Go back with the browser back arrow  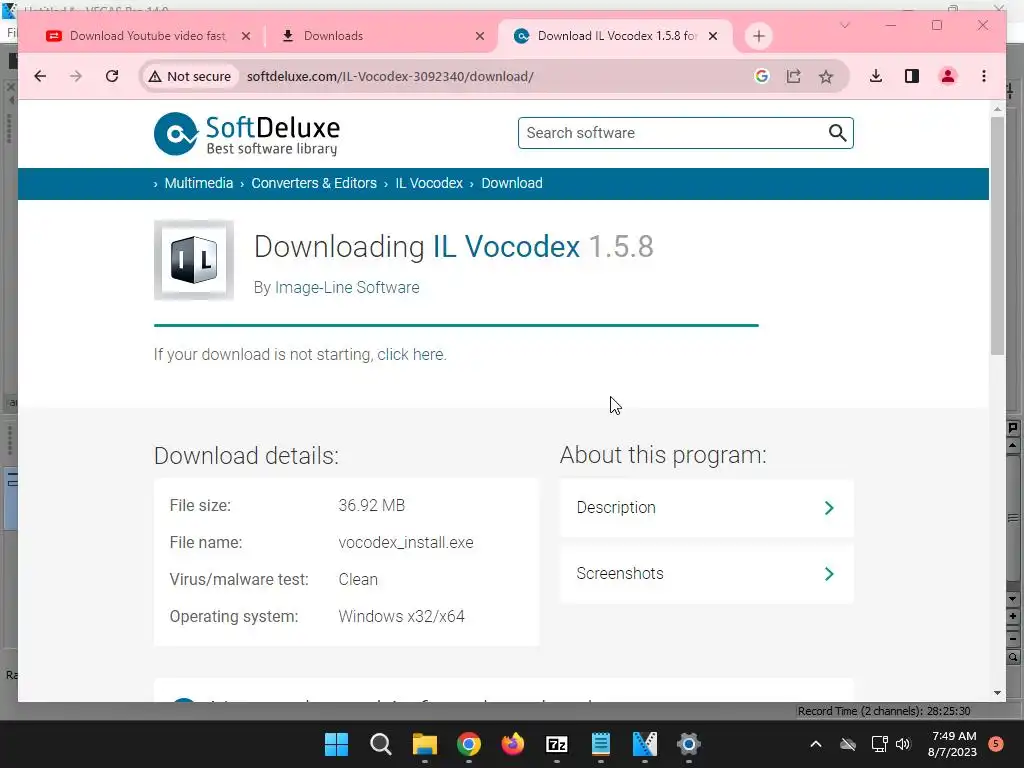pyautogui.click(x=40, y=76)
